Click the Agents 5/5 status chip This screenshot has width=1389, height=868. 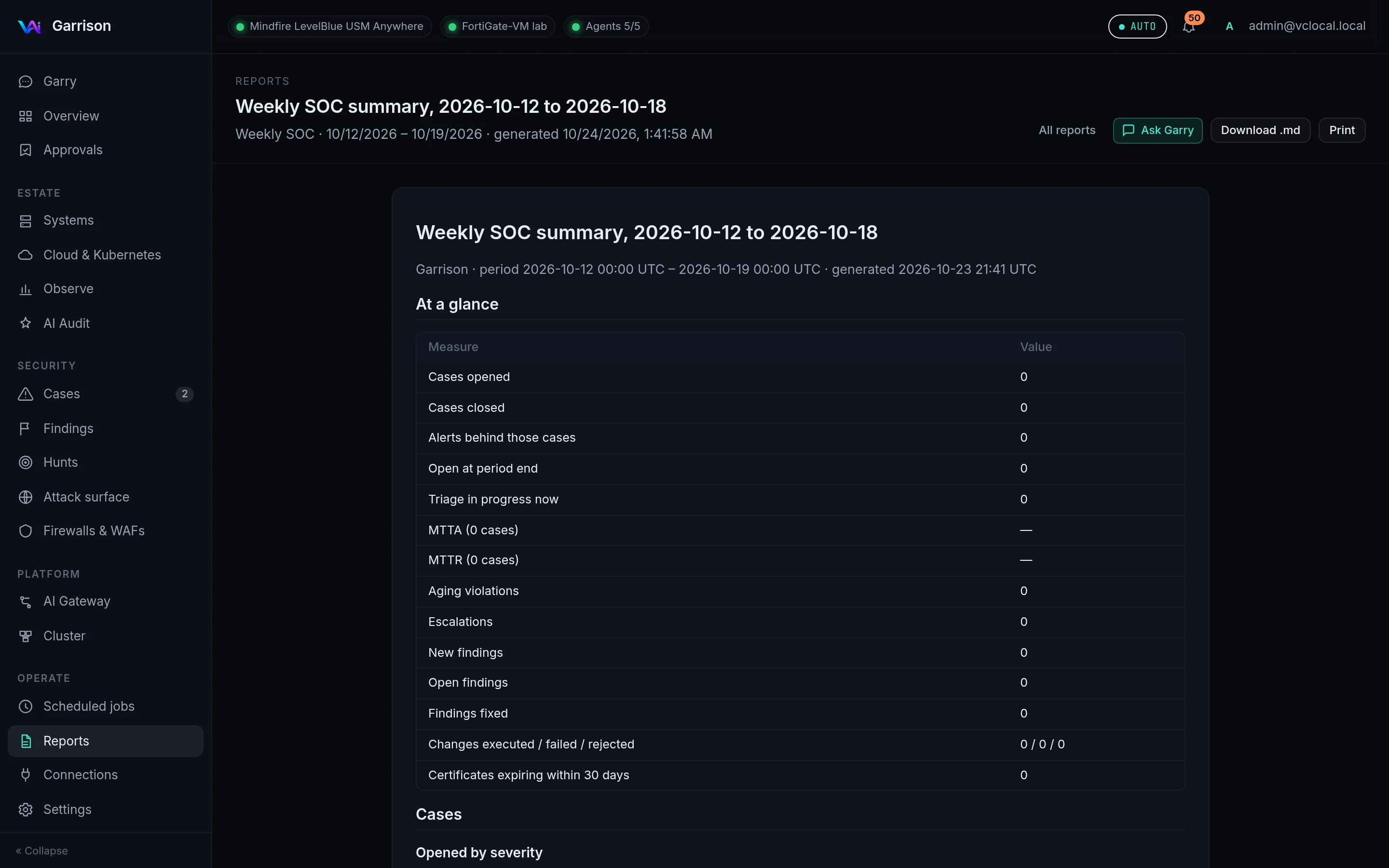point(606,27)
